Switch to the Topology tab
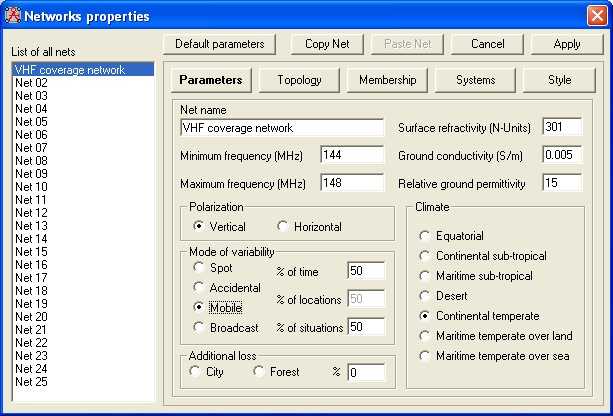The image size is (613, 416). pos(299,80)
